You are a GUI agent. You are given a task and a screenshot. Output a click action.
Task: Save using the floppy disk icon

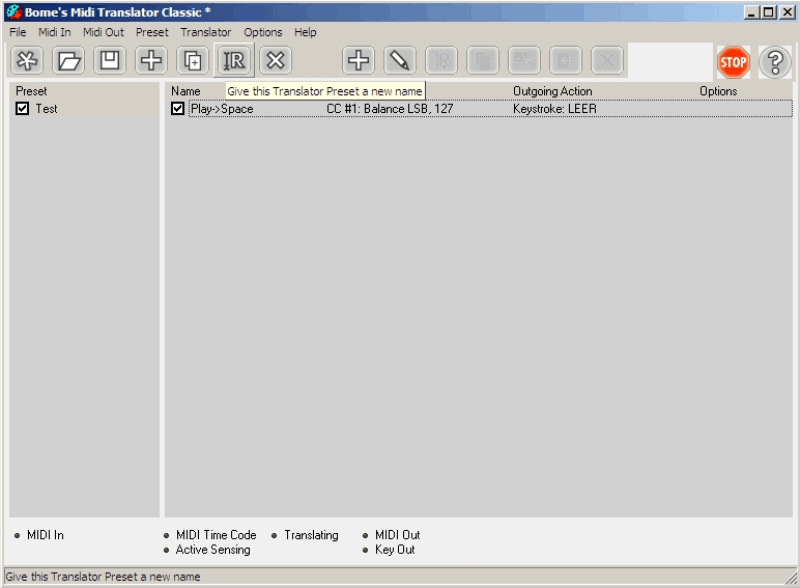110,61
